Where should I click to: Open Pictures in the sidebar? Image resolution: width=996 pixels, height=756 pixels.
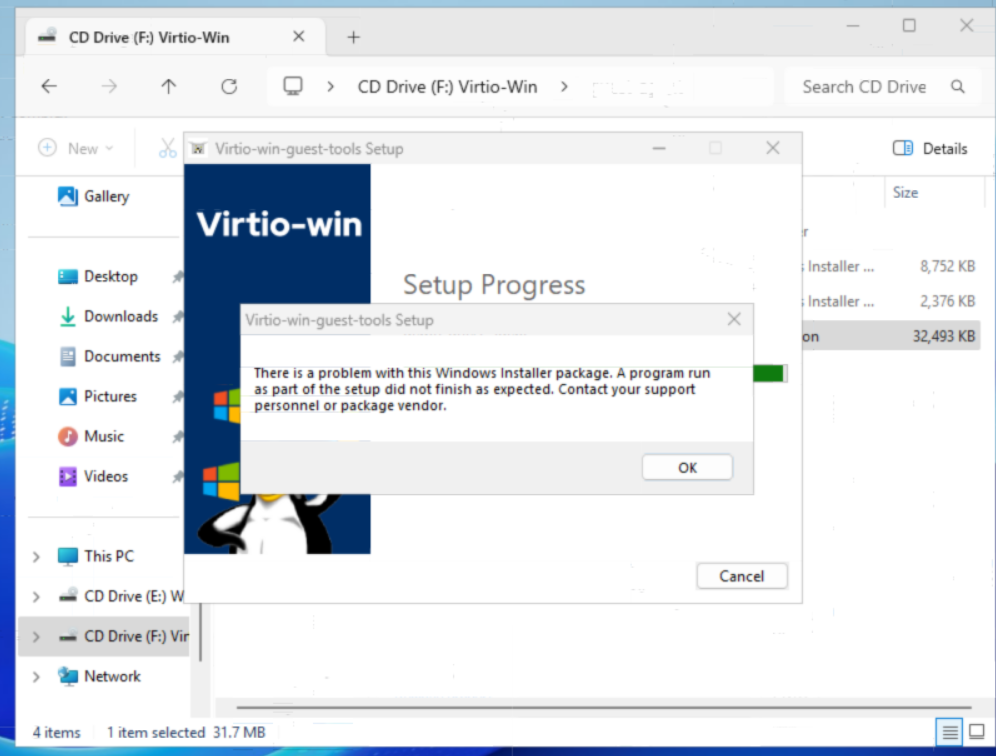(x=98, y=396)
